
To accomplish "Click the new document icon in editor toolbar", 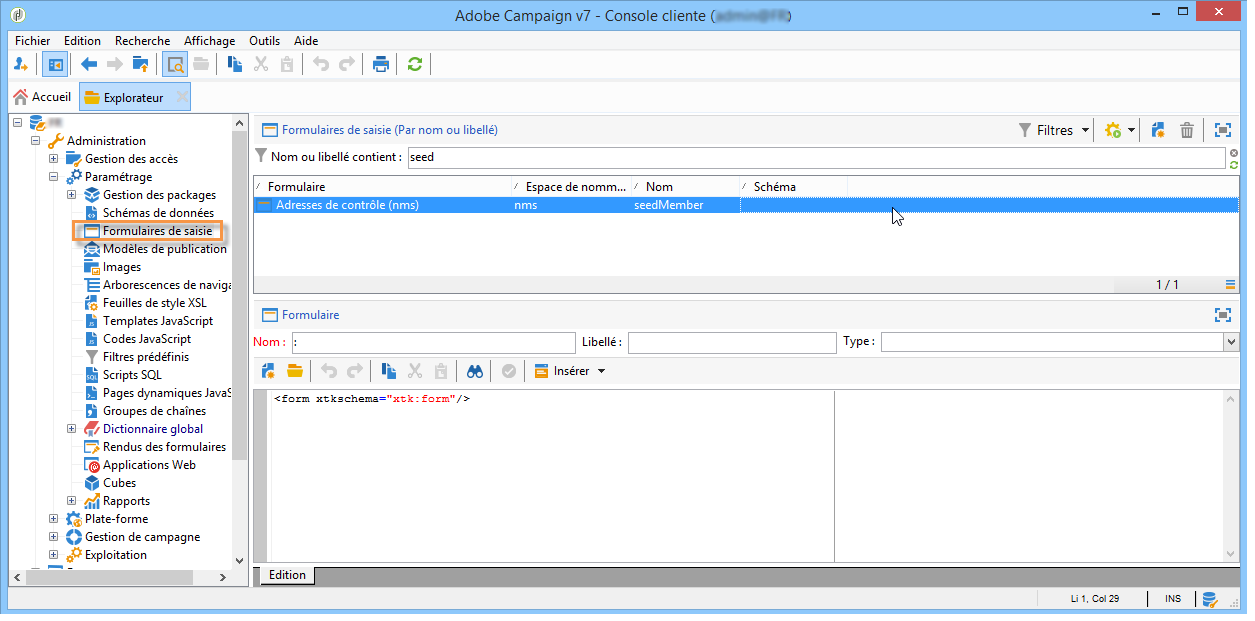I will pyautogui.click(x=269, y=371).
